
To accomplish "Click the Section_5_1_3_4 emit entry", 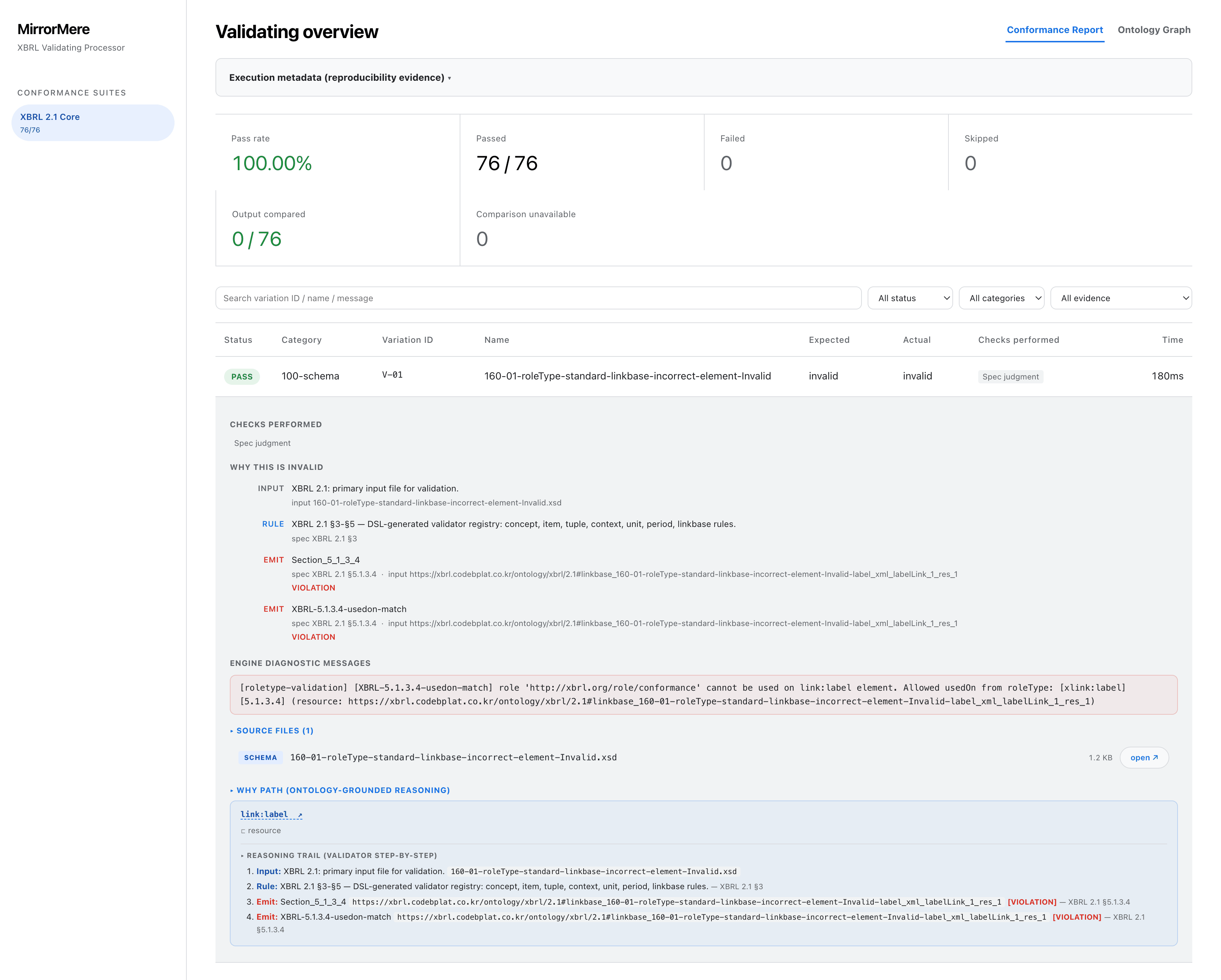I will click(x=326, y=560).
